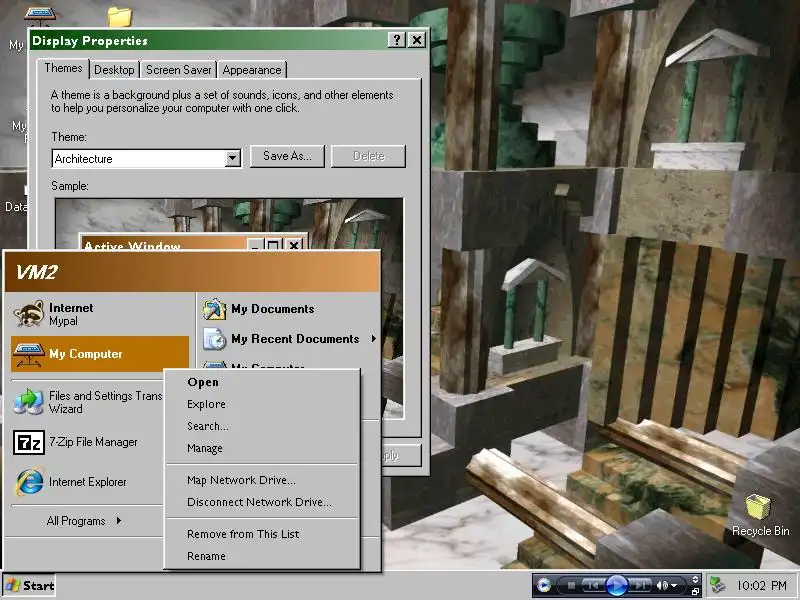Choose Explore from the context menu

pos(262,404)
